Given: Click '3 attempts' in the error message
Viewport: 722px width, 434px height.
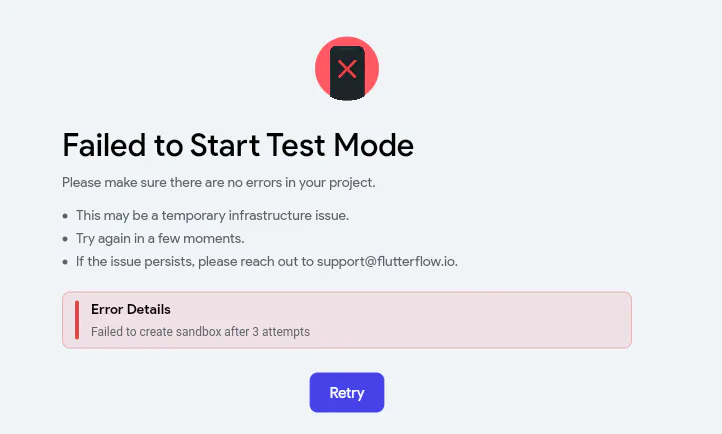Looking at the screenshot, I should [281, 331].
